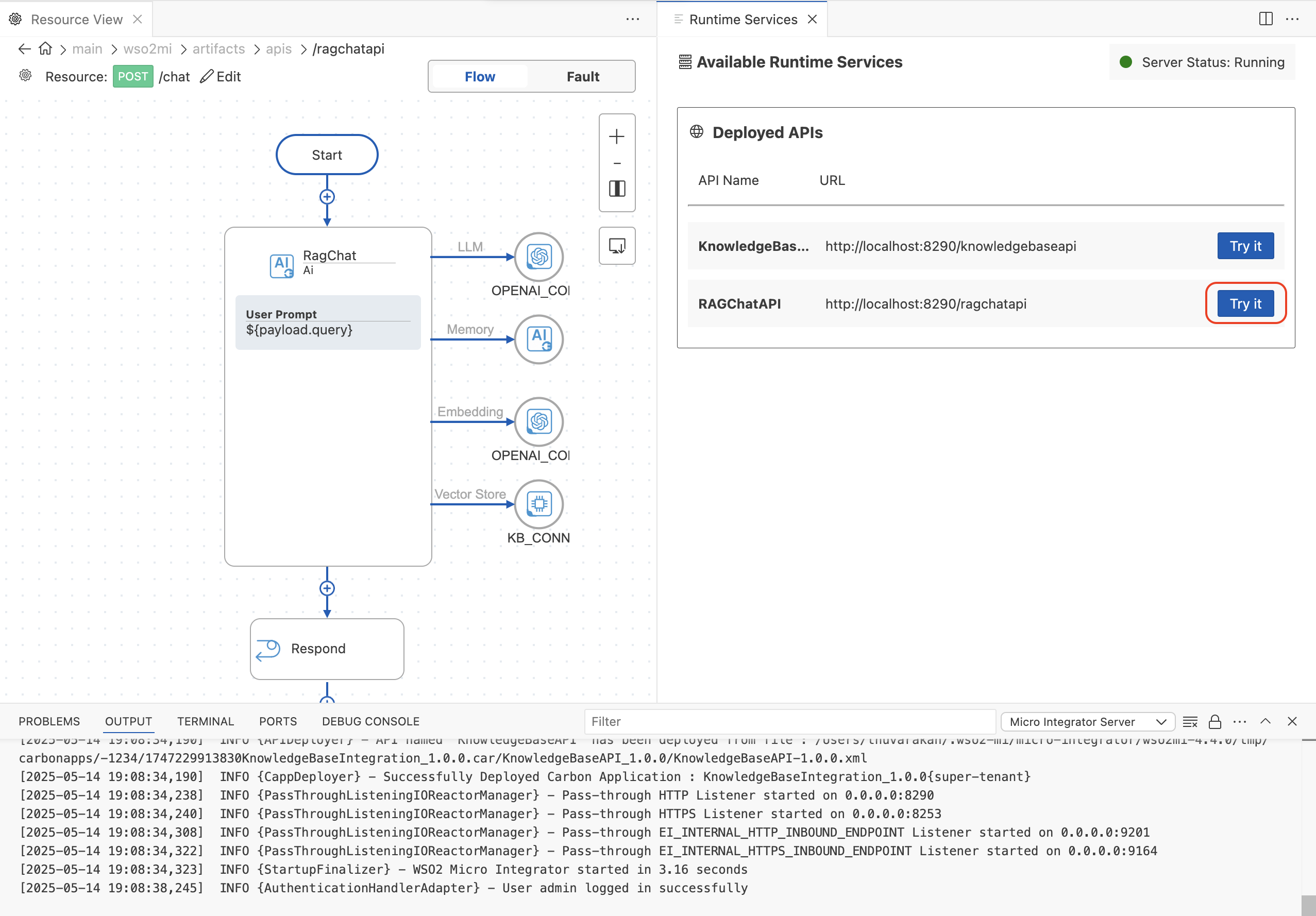The height and width of the screenshot is (916, 1316).
Task: Zoom in on the flow diagram
Action: click(x=617, y=137)
